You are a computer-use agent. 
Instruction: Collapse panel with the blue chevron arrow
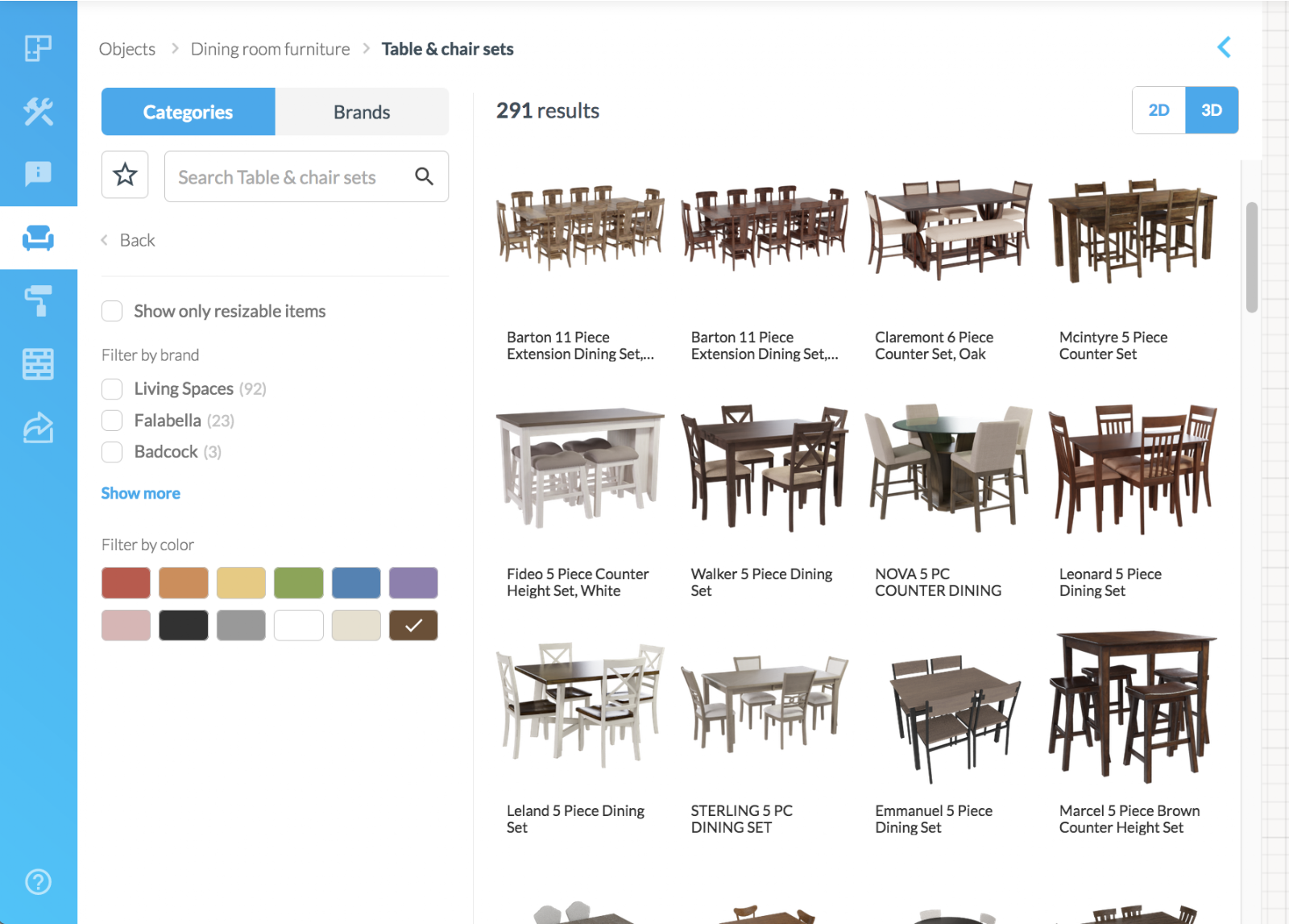click(1224, 48)
